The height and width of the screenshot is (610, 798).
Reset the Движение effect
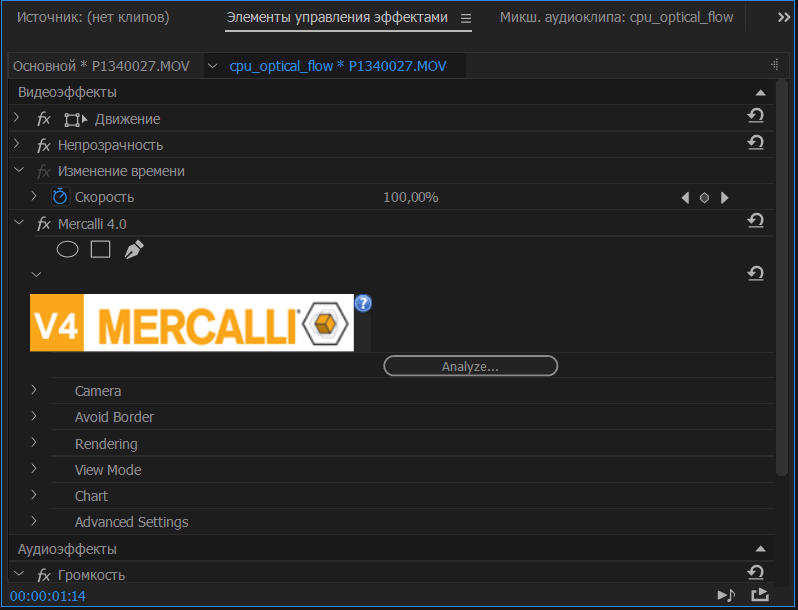(755, 117)
